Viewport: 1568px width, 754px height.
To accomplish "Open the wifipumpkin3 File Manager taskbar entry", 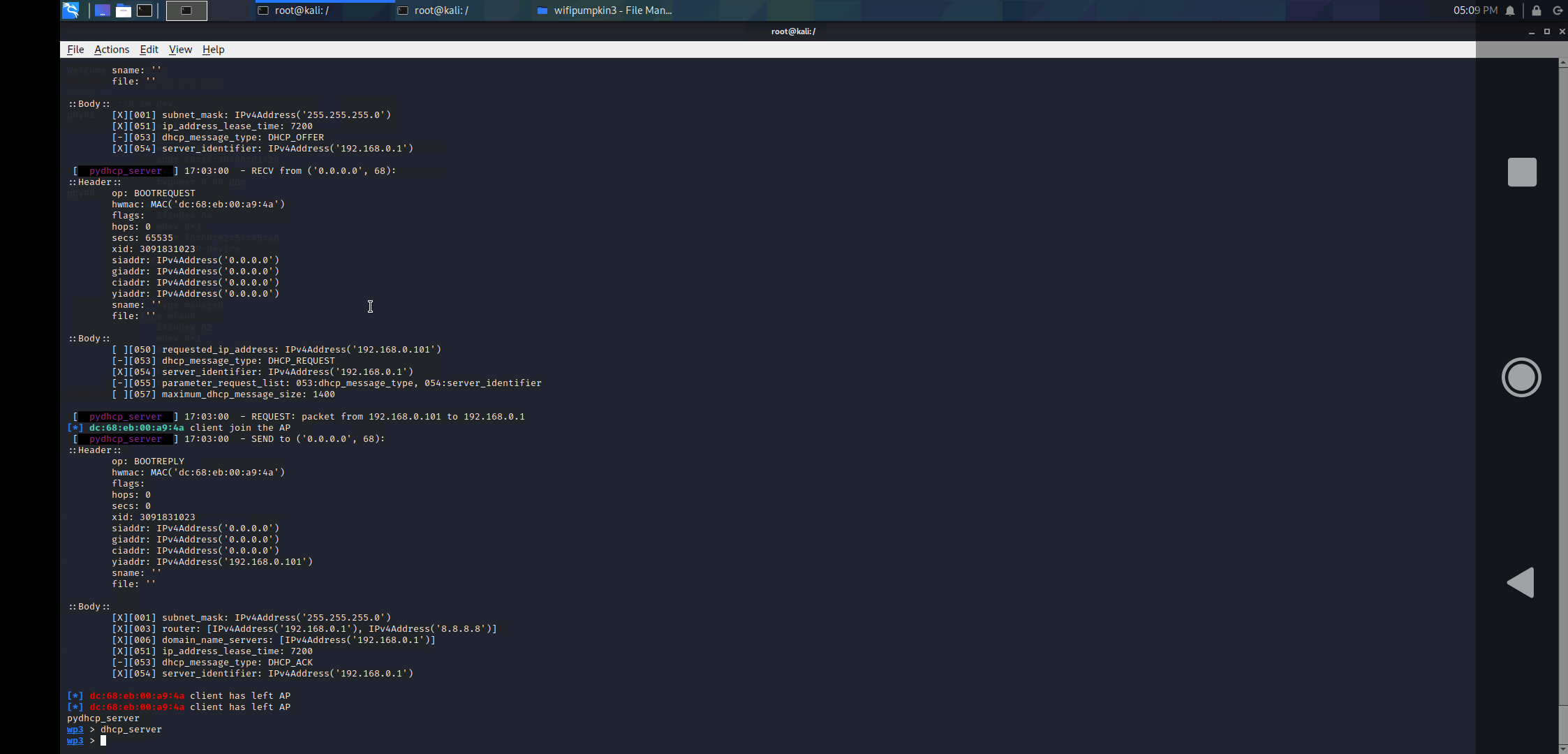I will pos(605,10).
